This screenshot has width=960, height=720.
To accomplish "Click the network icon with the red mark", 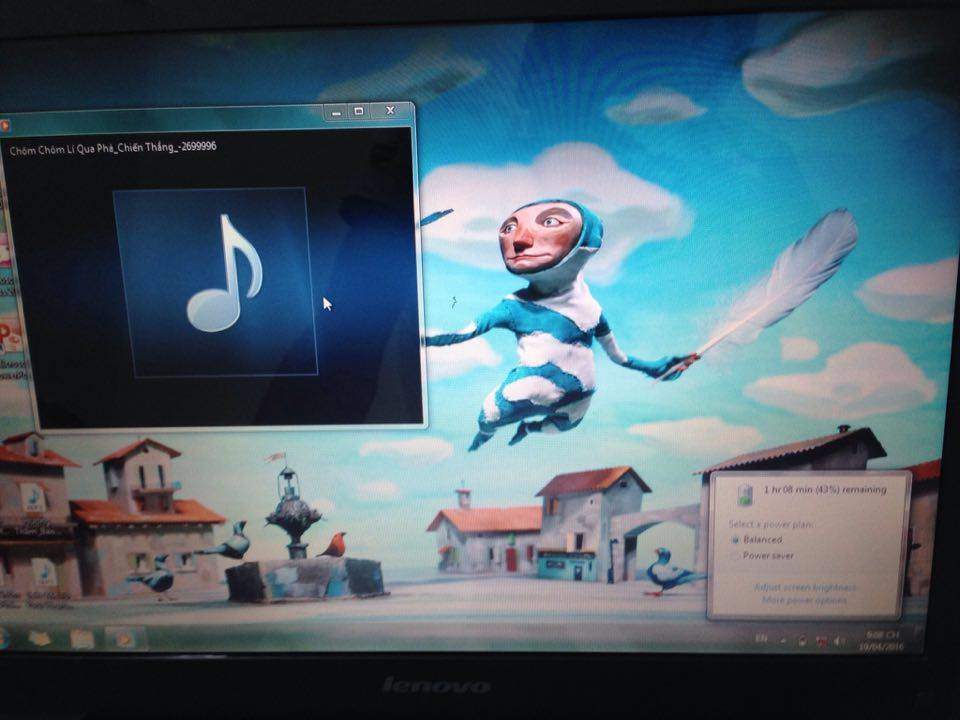I will tap(821, 641).
